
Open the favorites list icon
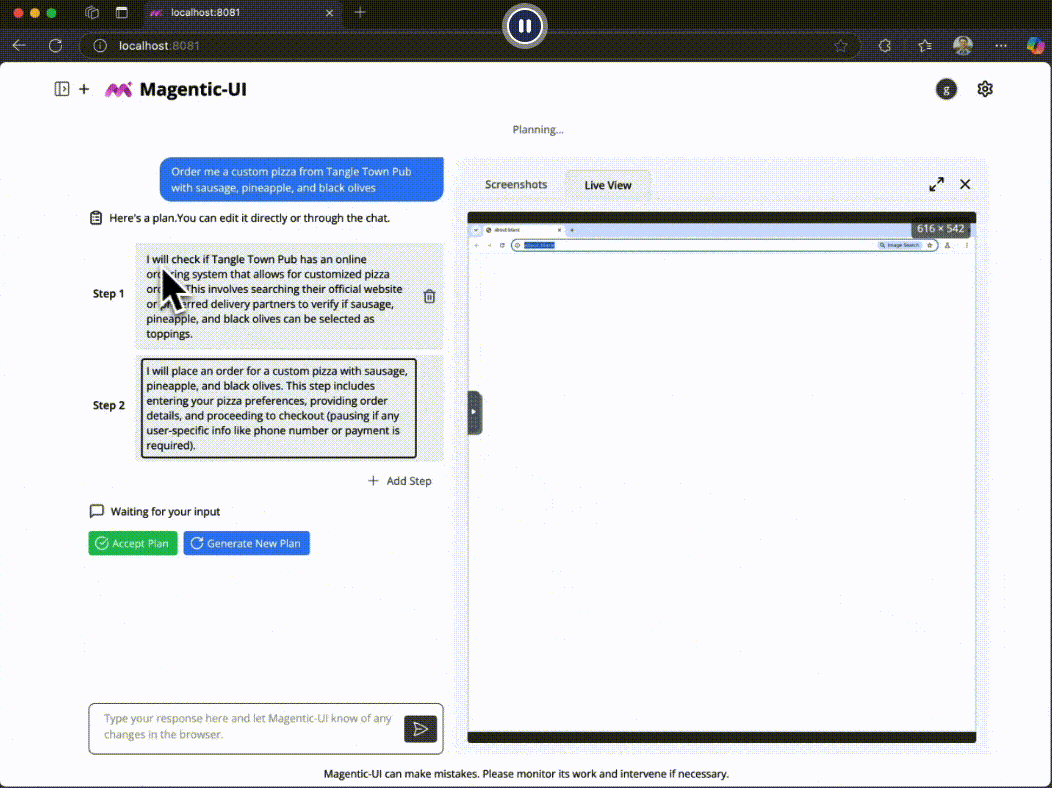[x=925, y=46]
